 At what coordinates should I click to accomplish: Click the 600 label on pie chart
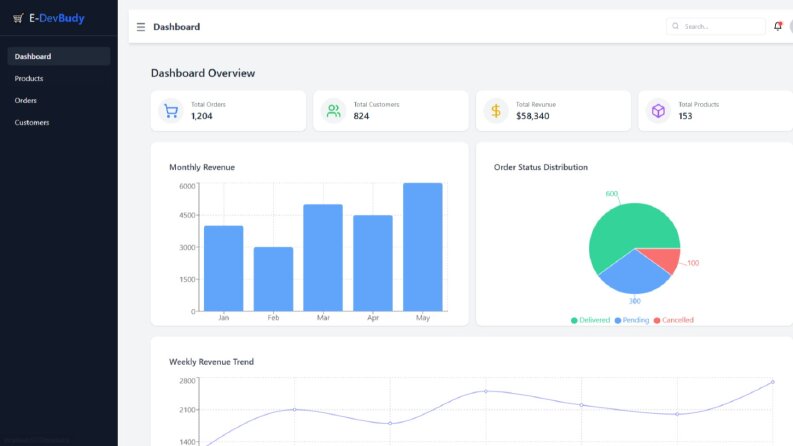611,194
